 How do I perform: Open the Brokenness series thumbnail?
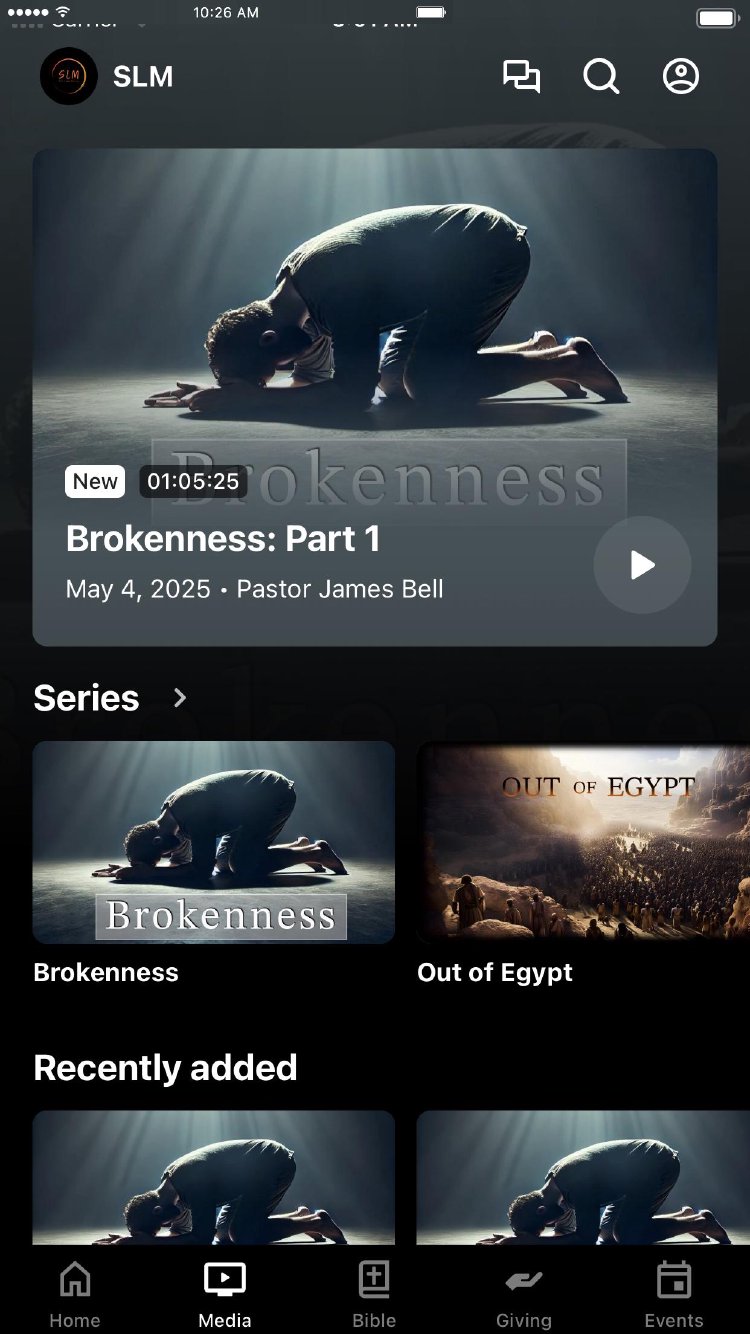[x=214, y=843]
